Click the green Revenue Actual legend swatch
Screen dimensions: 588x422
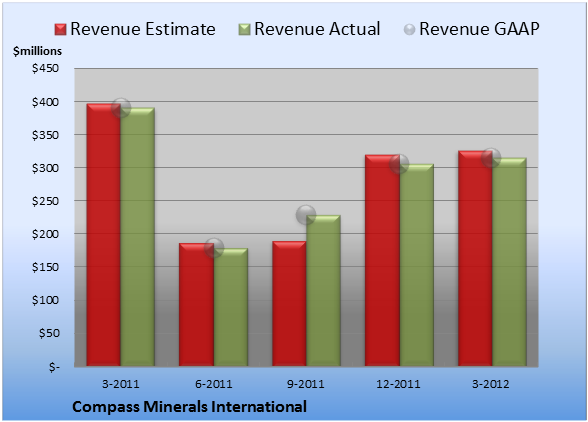244,30
